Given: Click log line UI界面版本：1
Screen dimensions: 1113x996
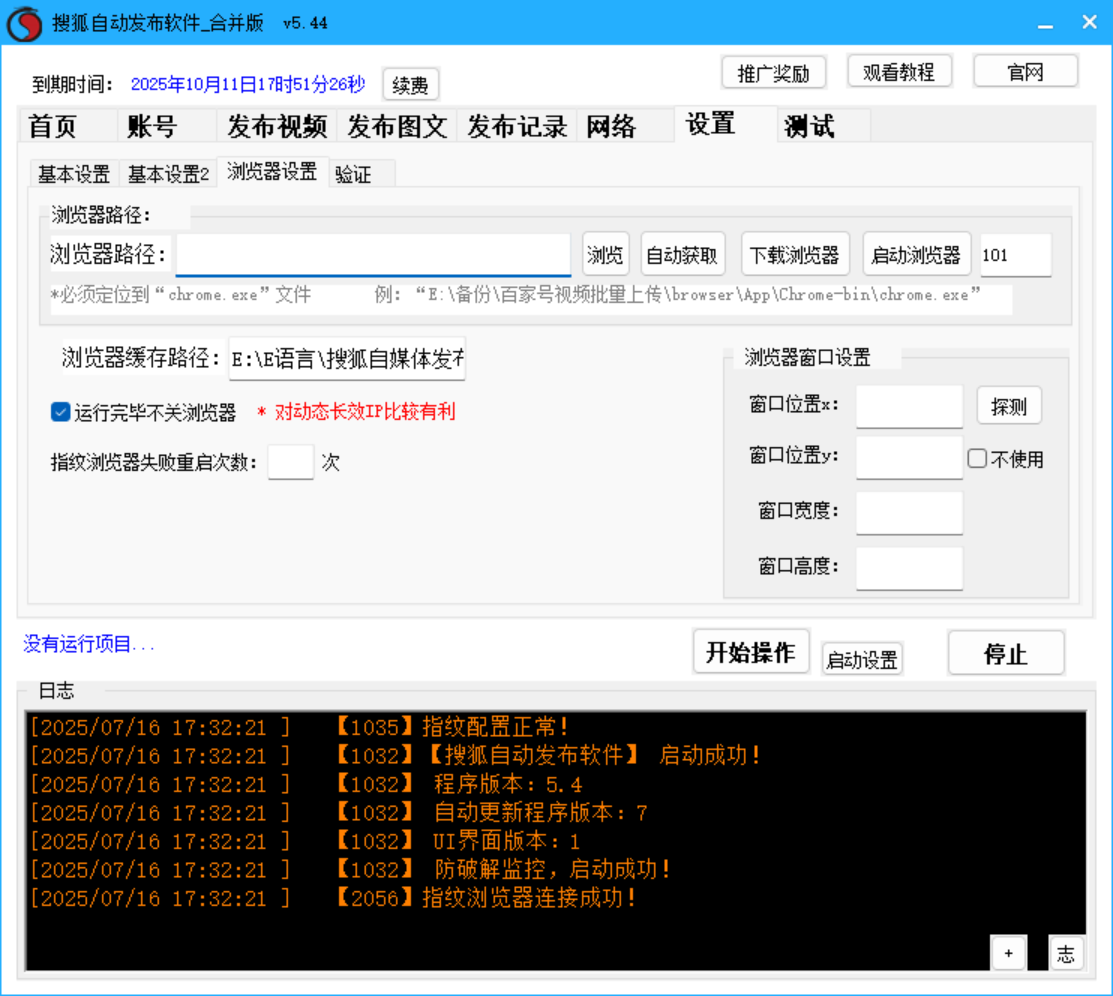Looking at the screenshot, I should tap(305, 841).
